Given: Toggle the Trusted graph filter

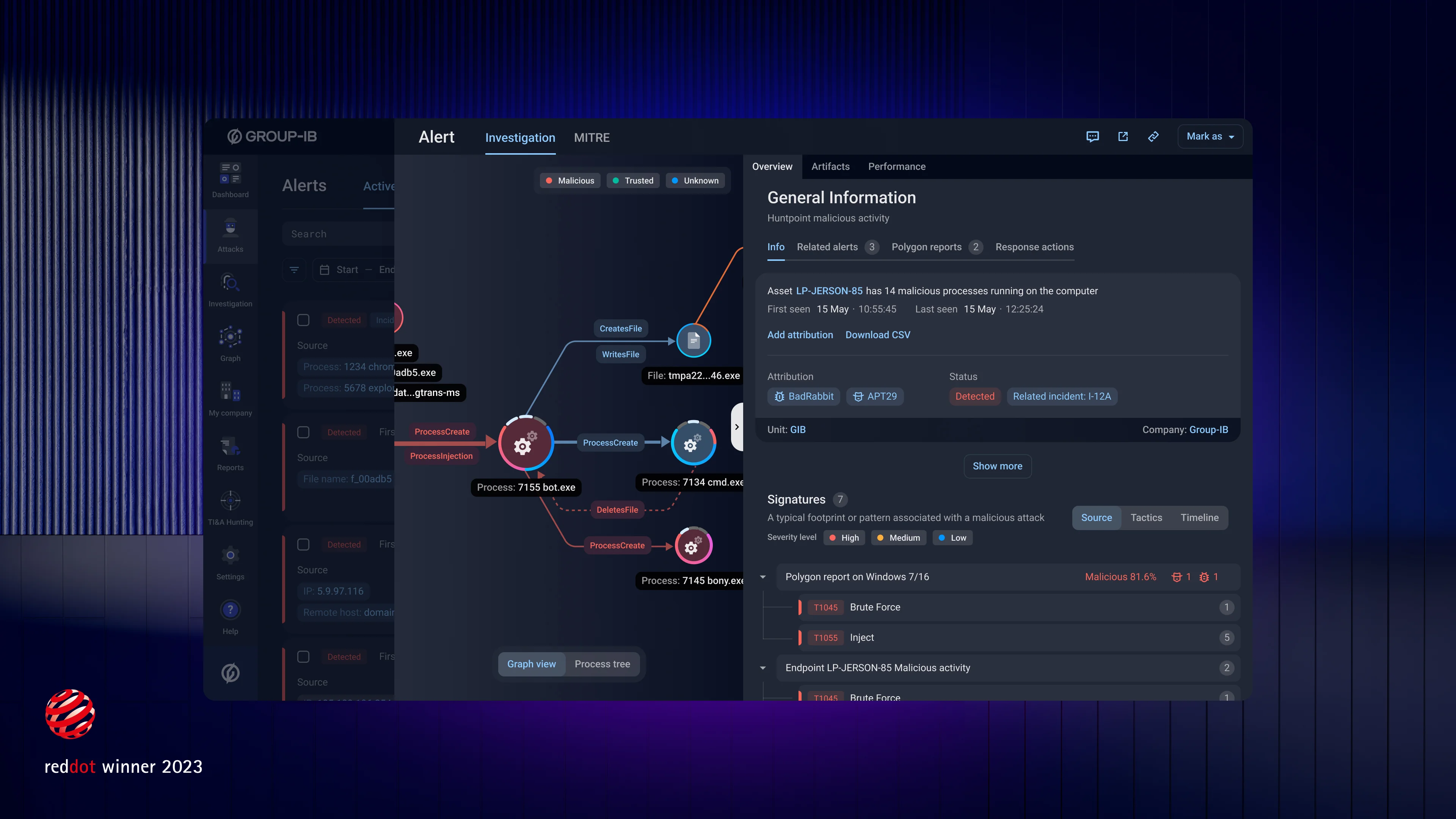Looking at the screenshot, I should point(633,181).
